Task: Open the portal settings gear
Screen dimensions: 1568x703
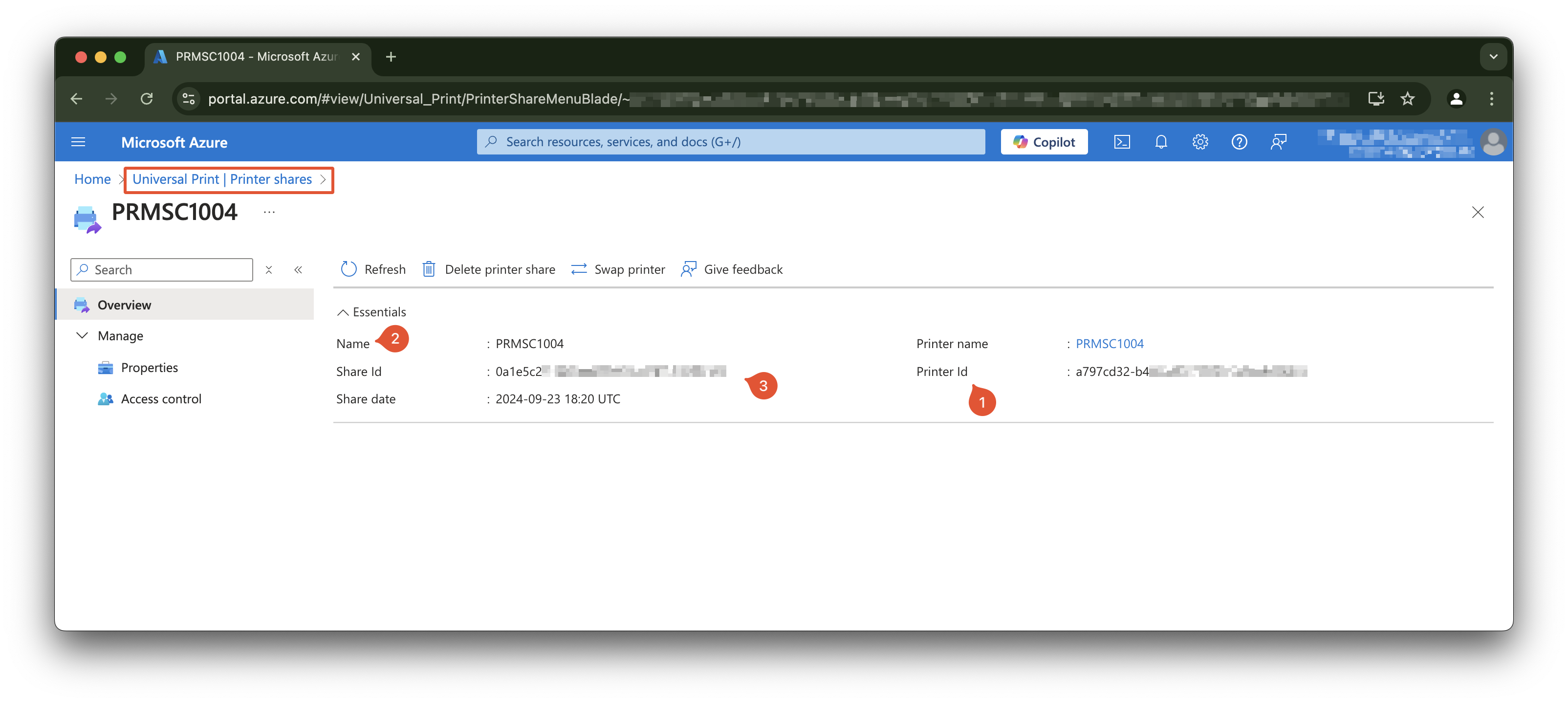Action: coord(1200,142)
